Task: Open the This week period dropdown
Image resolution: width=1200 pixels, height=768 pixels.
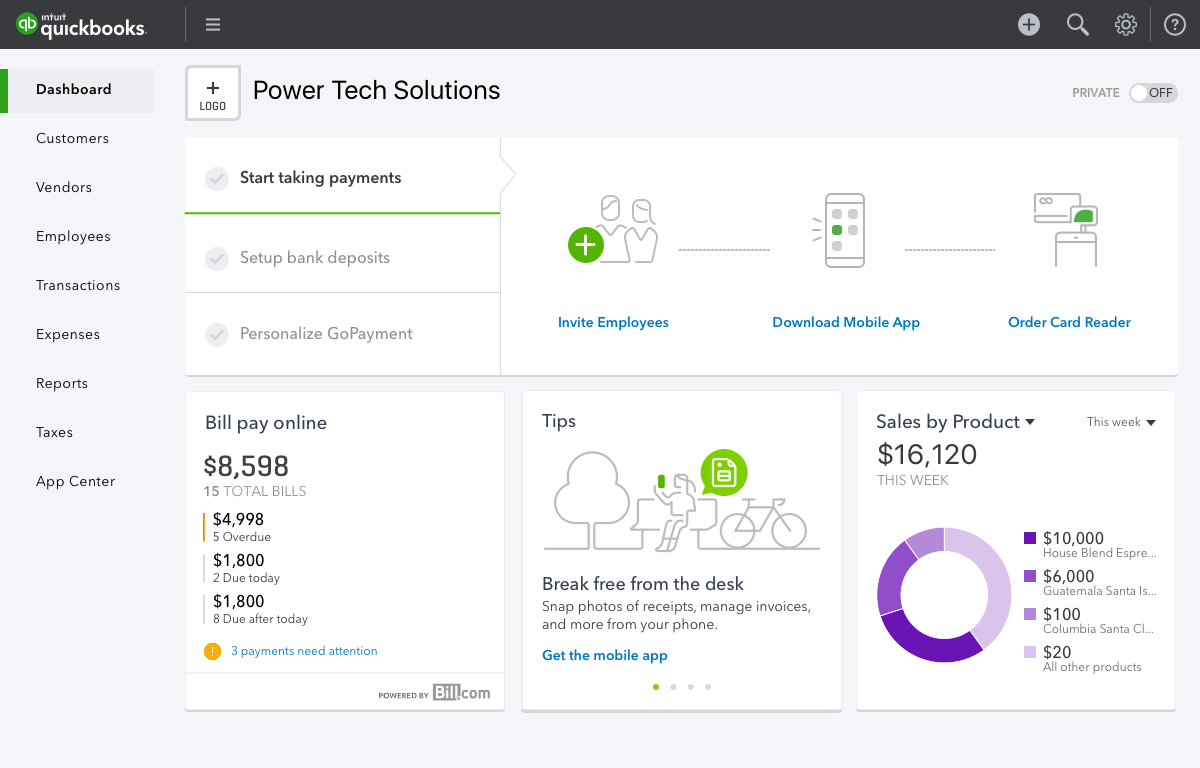Action: 1121,422
